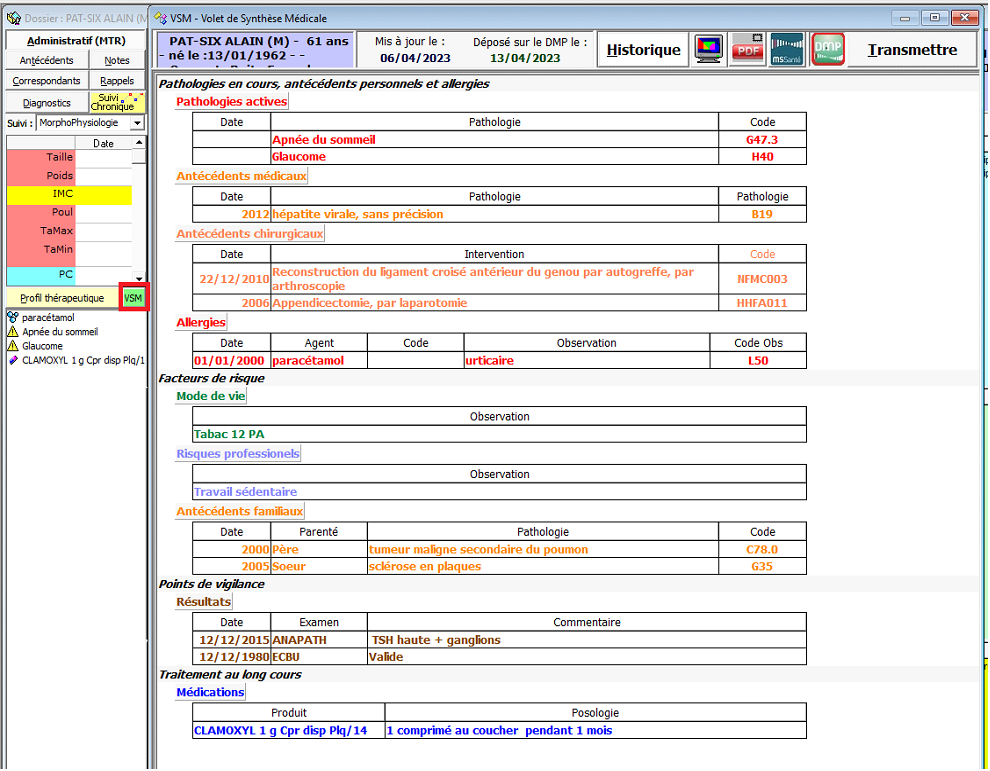Select CLAMOXYL 1 g entry in left list
990x771 pixels.
[83, 361]
